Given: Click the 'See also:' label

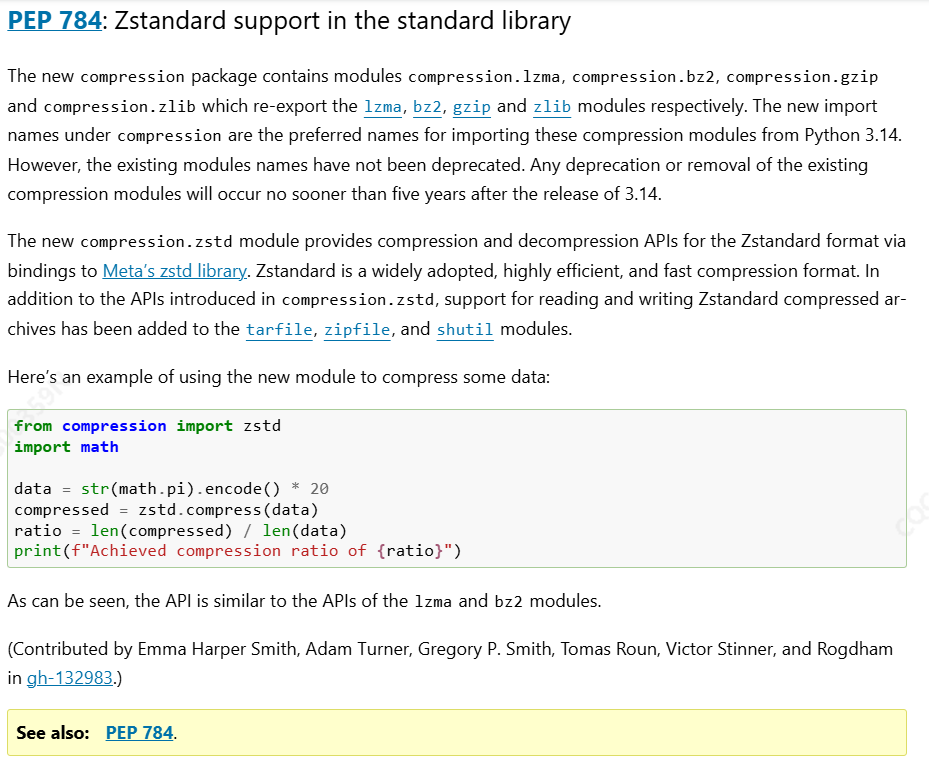Looking at the screenshot, I should coord(53,733).
